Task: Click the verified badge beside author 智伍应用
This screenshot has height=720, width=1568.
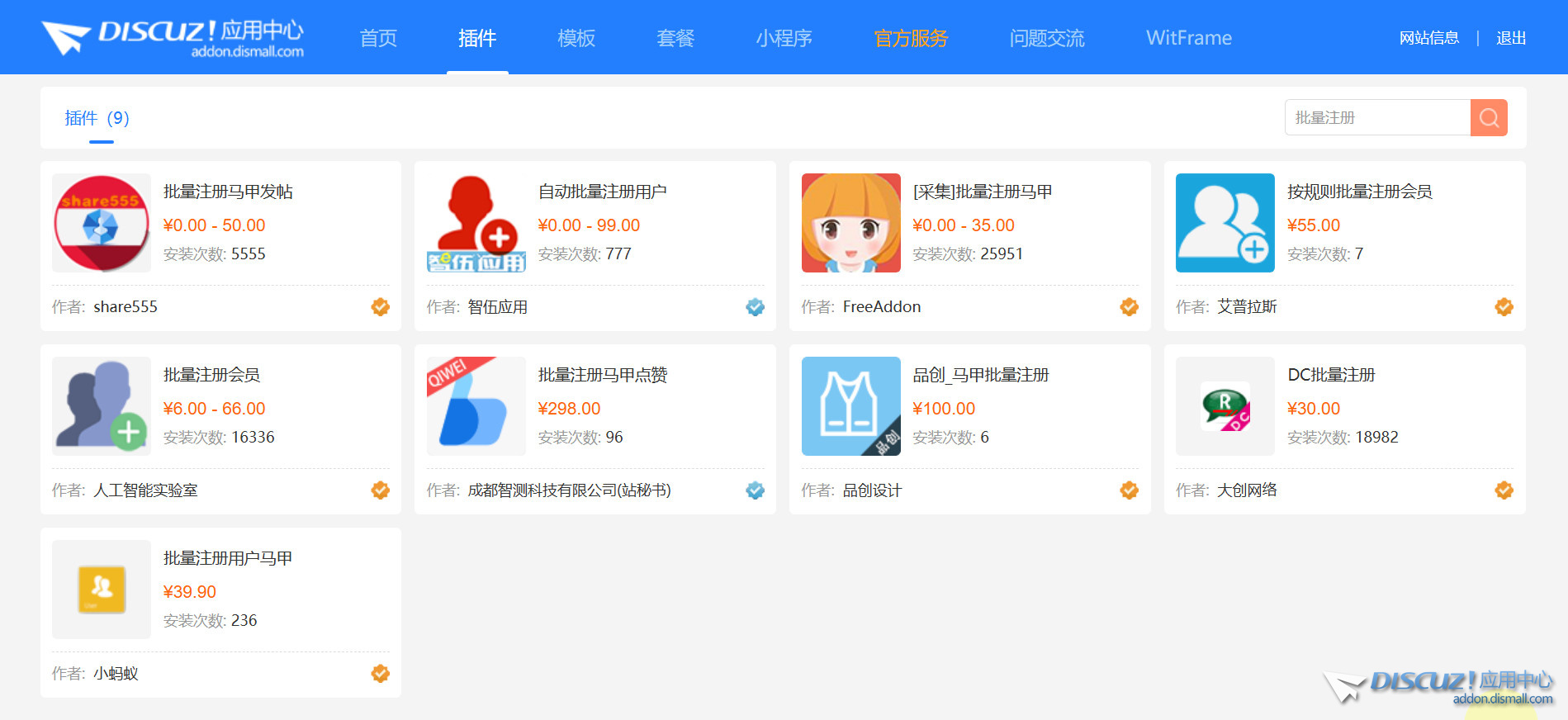Action: pyautogui.click(x=755, y=307)
